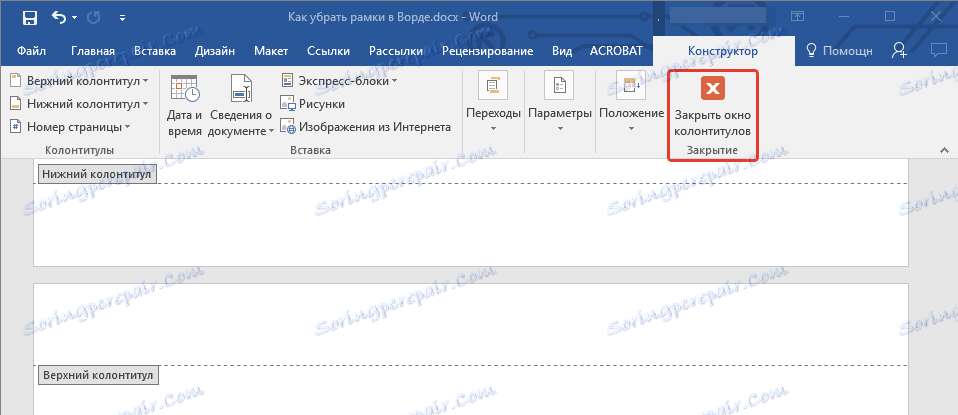Switch to the Рассылки tab

[396, 51]
